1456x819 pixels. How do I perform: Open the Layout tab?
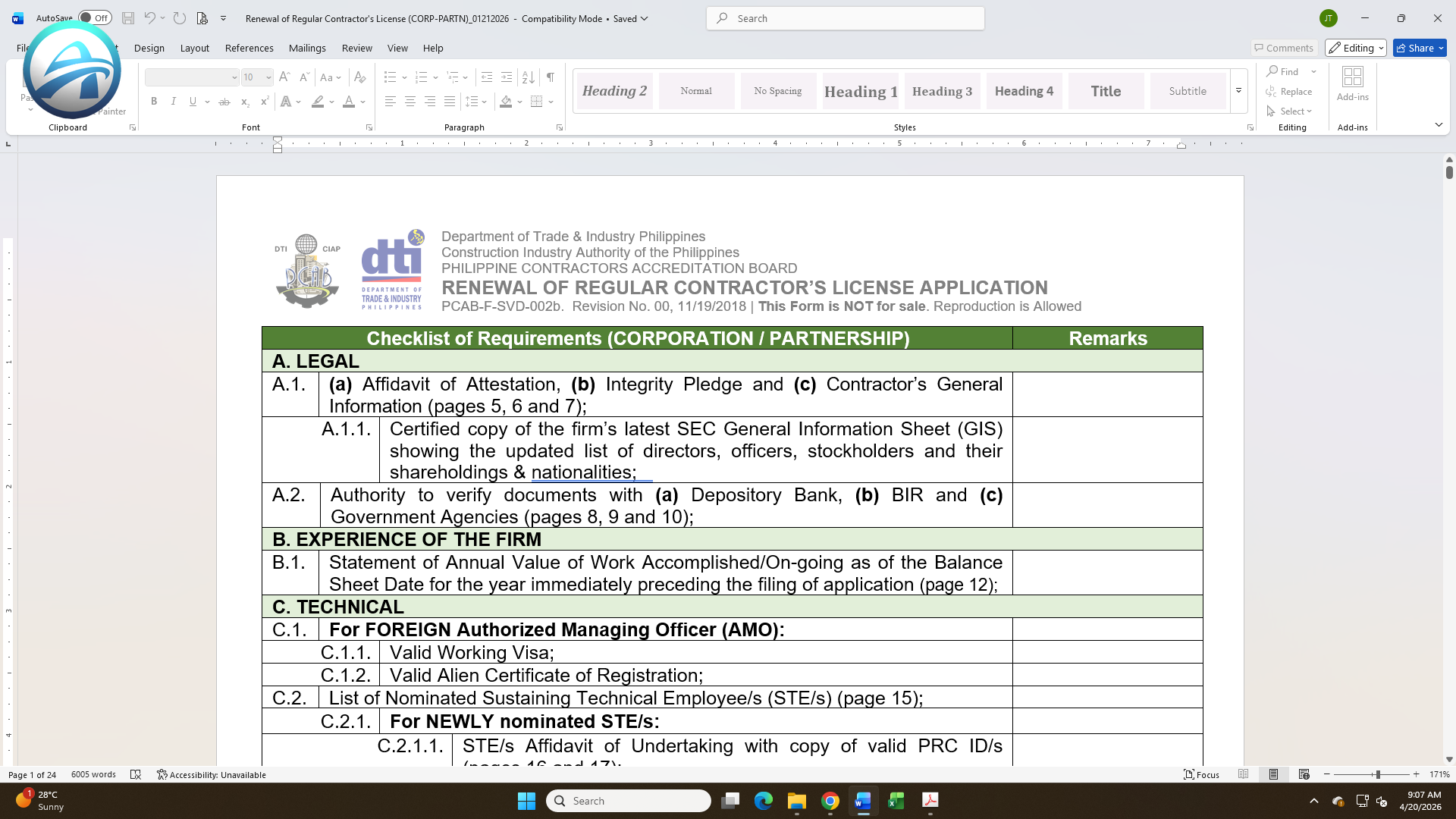(195, 48)
